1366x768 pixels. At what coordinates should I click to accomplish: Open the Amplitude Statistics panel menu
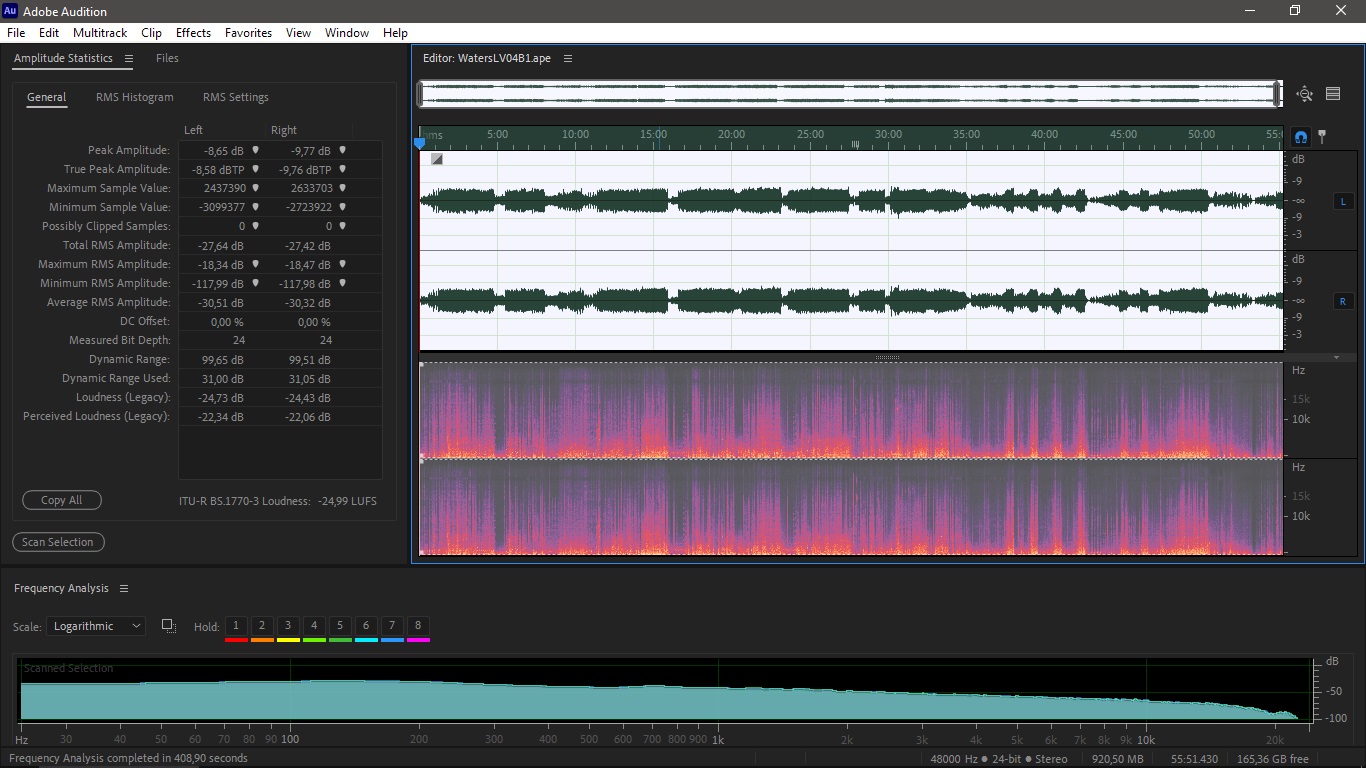point(129,59)
